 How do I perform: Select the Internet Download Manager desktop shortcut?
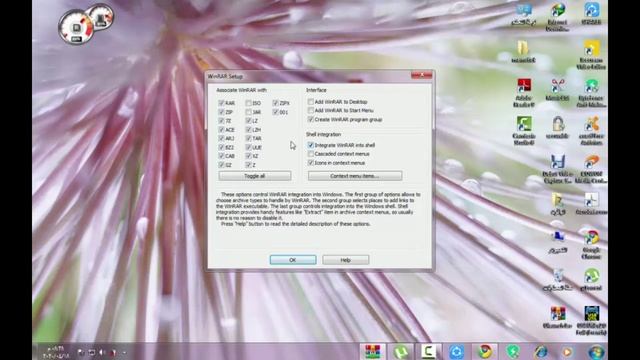click(558, 17)
